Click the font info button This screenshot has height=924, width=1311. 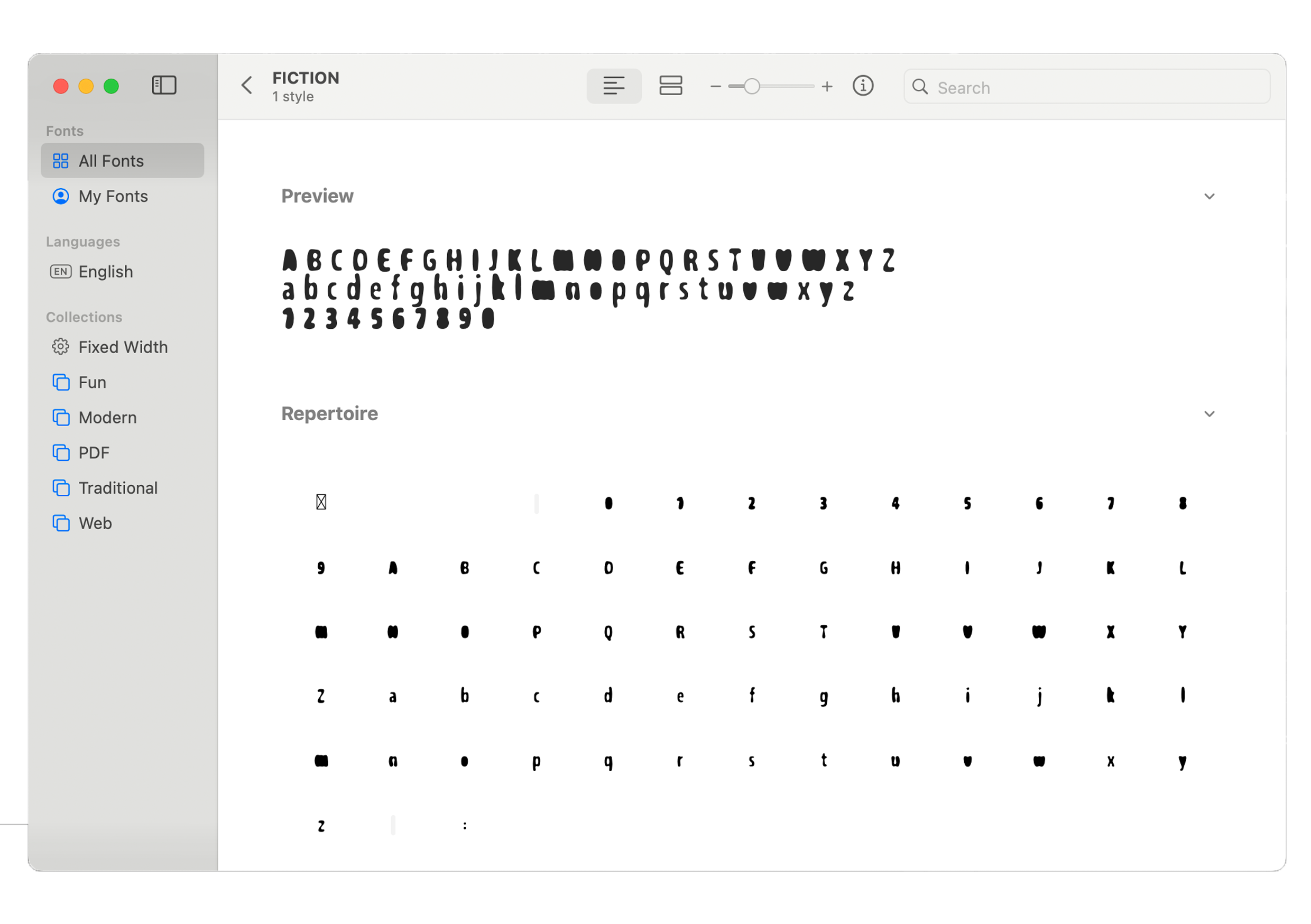[863, 86]
